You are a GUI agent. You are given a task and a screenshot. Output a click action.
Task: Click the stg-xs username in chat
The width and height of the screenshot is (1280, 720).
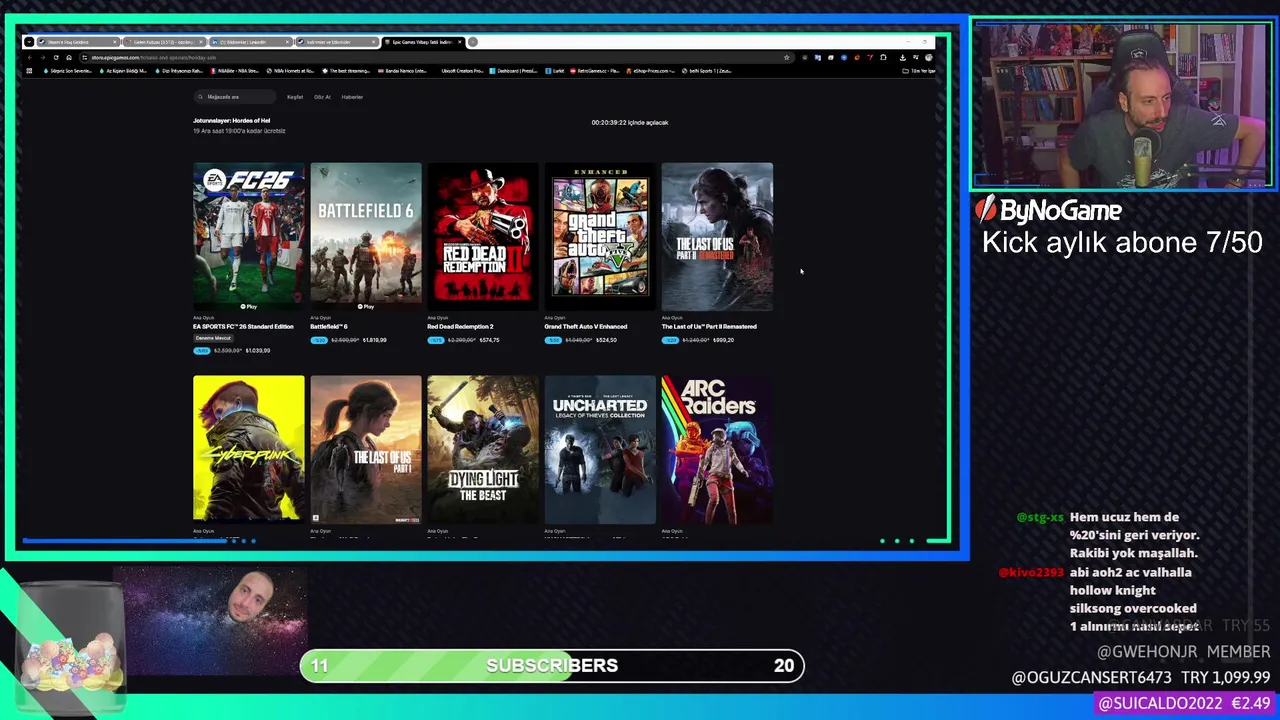click(1040, 517)
